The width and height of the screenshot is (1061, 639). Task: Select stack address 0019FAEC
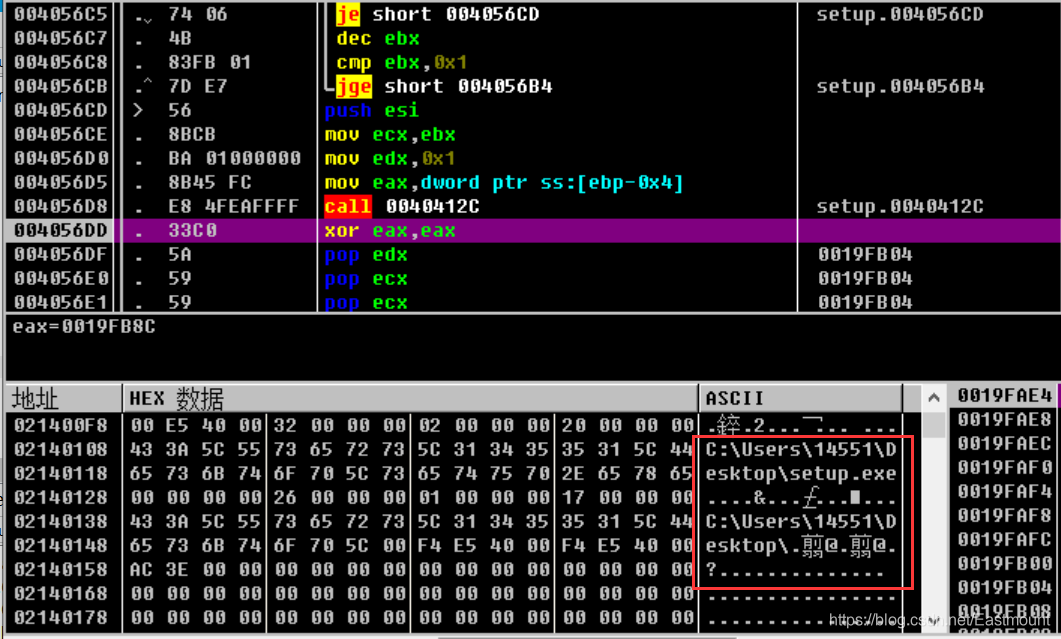[x=1004, y=443]
